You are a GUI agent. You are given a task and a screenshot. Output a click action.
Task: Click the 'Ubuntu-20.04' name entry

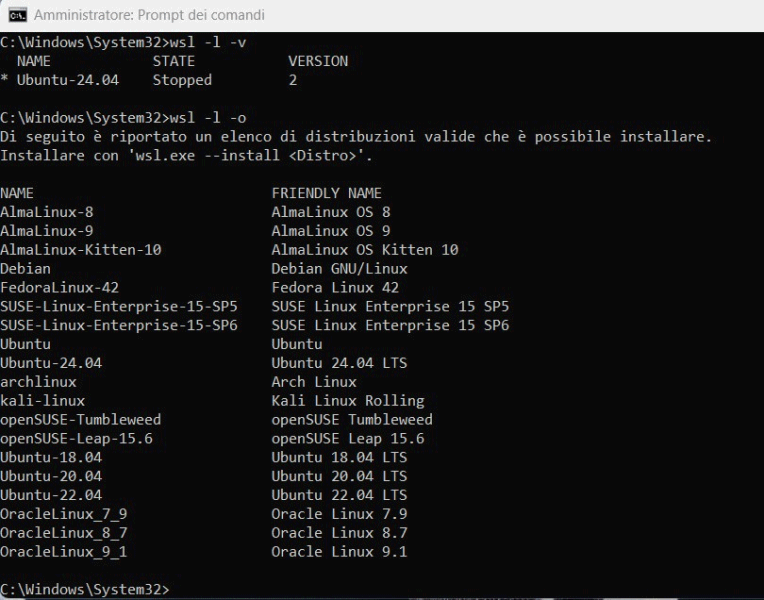tap(51, 476)
